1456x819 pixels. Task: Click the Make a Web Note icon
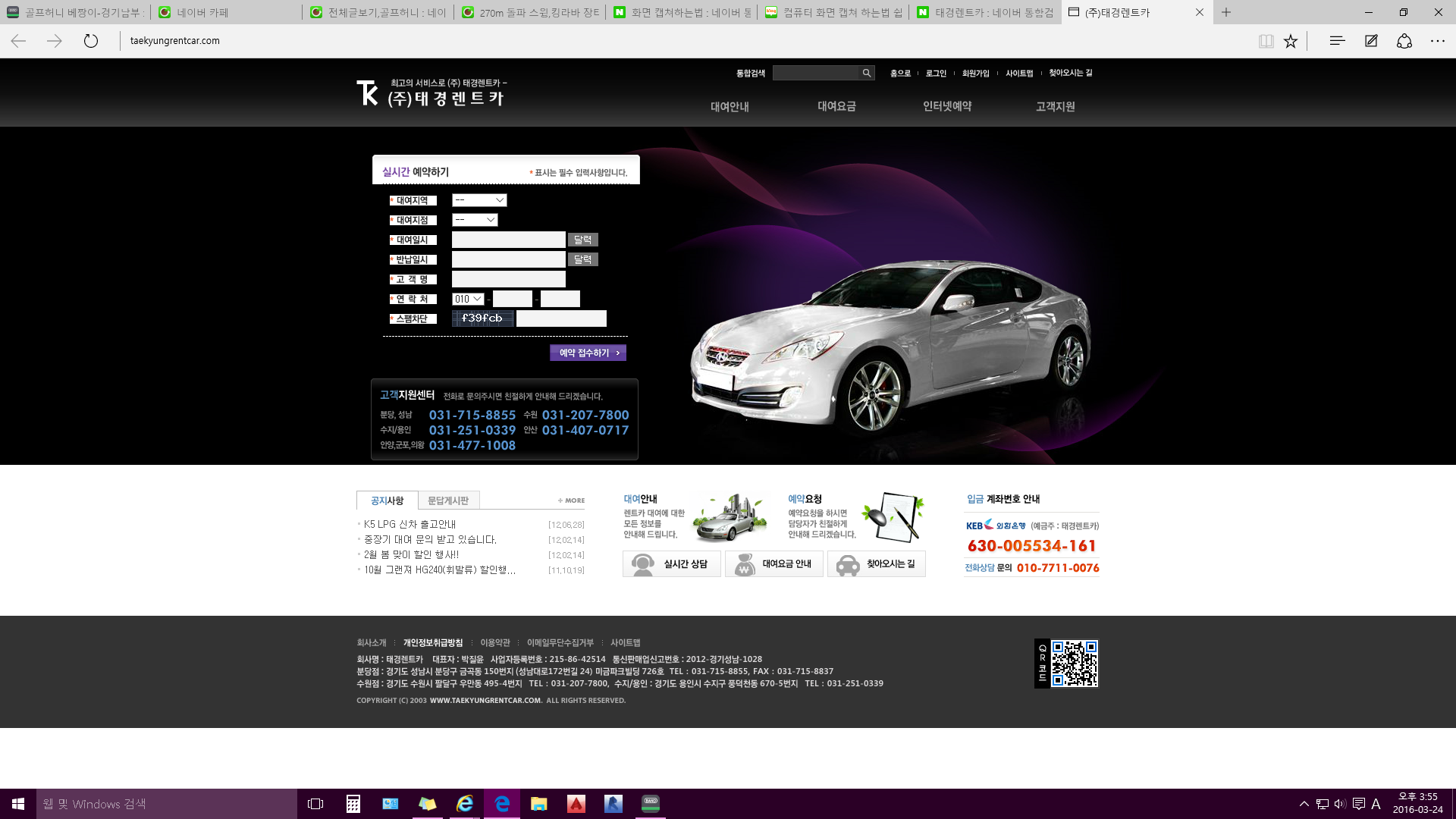(x=1371, y=41)
